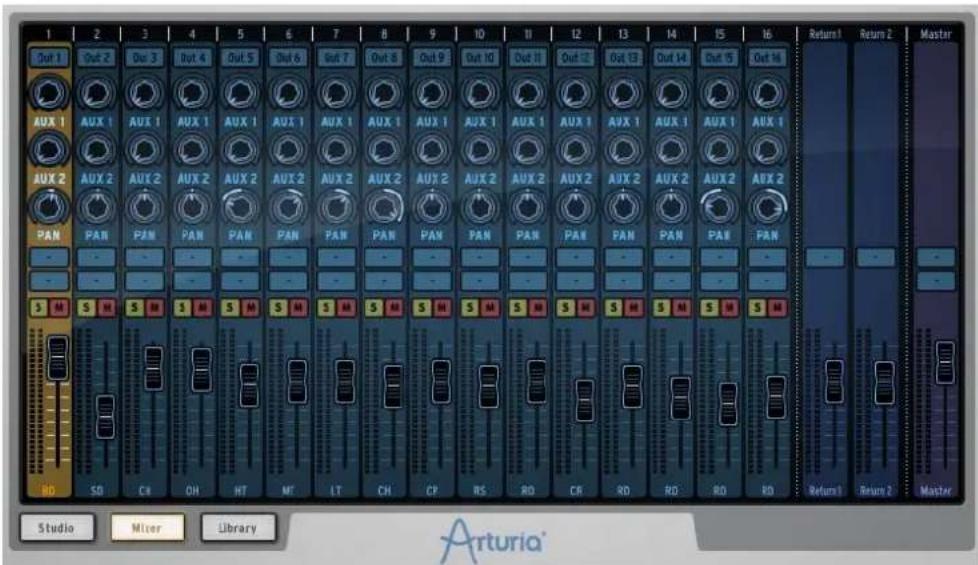Solo channel 11

point(518,307)
